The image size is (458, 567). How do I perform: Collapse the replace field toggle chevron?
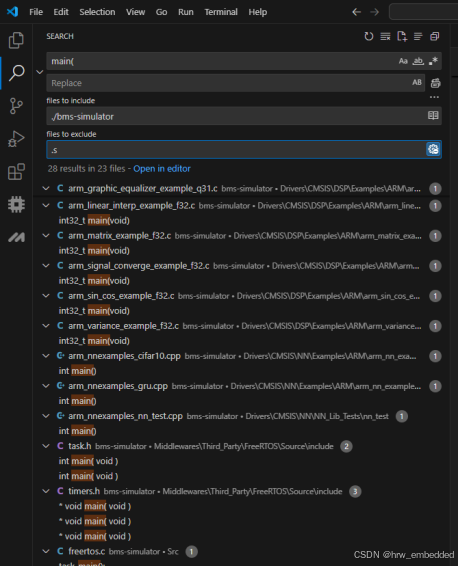[40, 72]
